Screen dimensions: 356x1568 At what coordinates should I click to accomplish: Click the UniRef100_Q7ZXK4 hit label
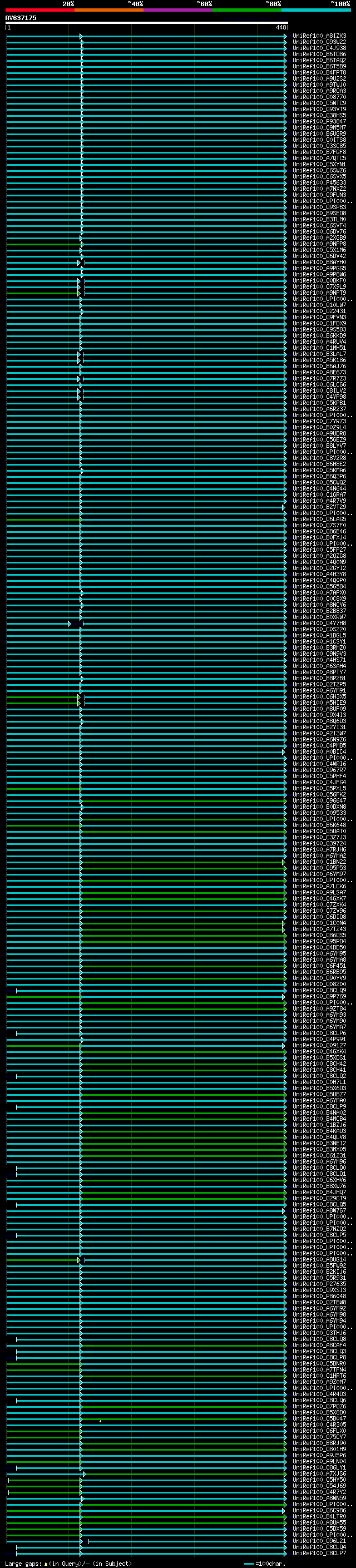[319, 904]
